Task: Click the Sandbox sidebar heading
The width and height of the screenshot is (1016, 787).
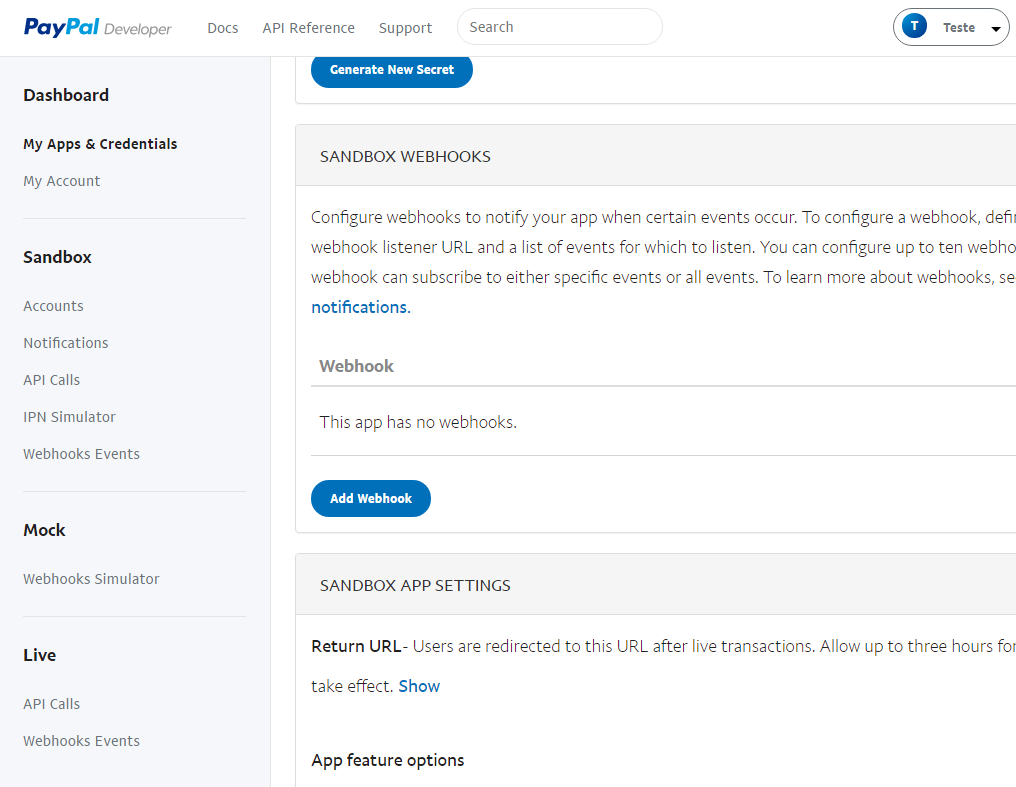Action: 58,257
